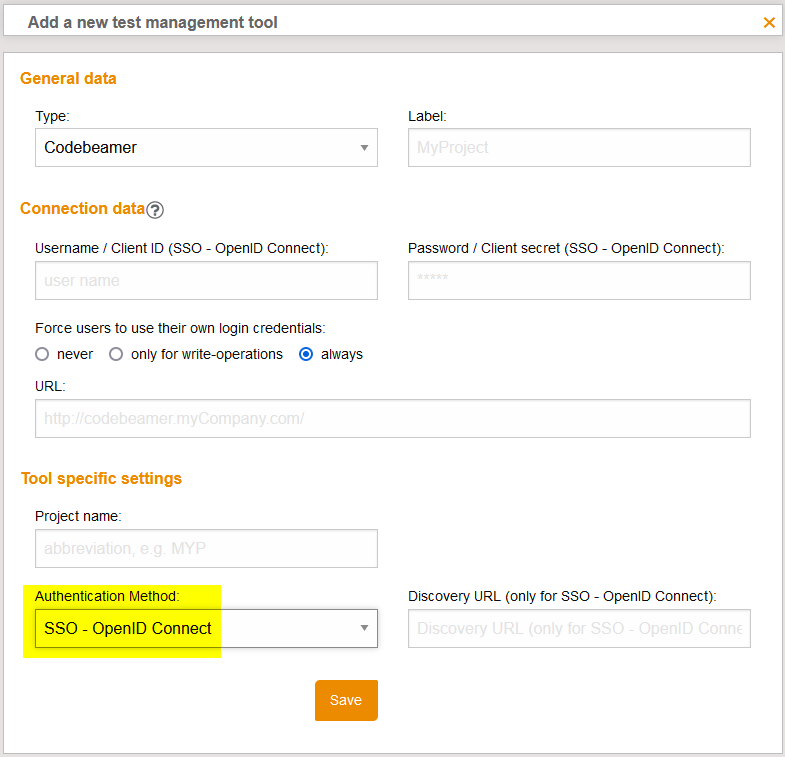Close the Add a new test management tool dialog
785x757 pixels.
click(769, 22)
